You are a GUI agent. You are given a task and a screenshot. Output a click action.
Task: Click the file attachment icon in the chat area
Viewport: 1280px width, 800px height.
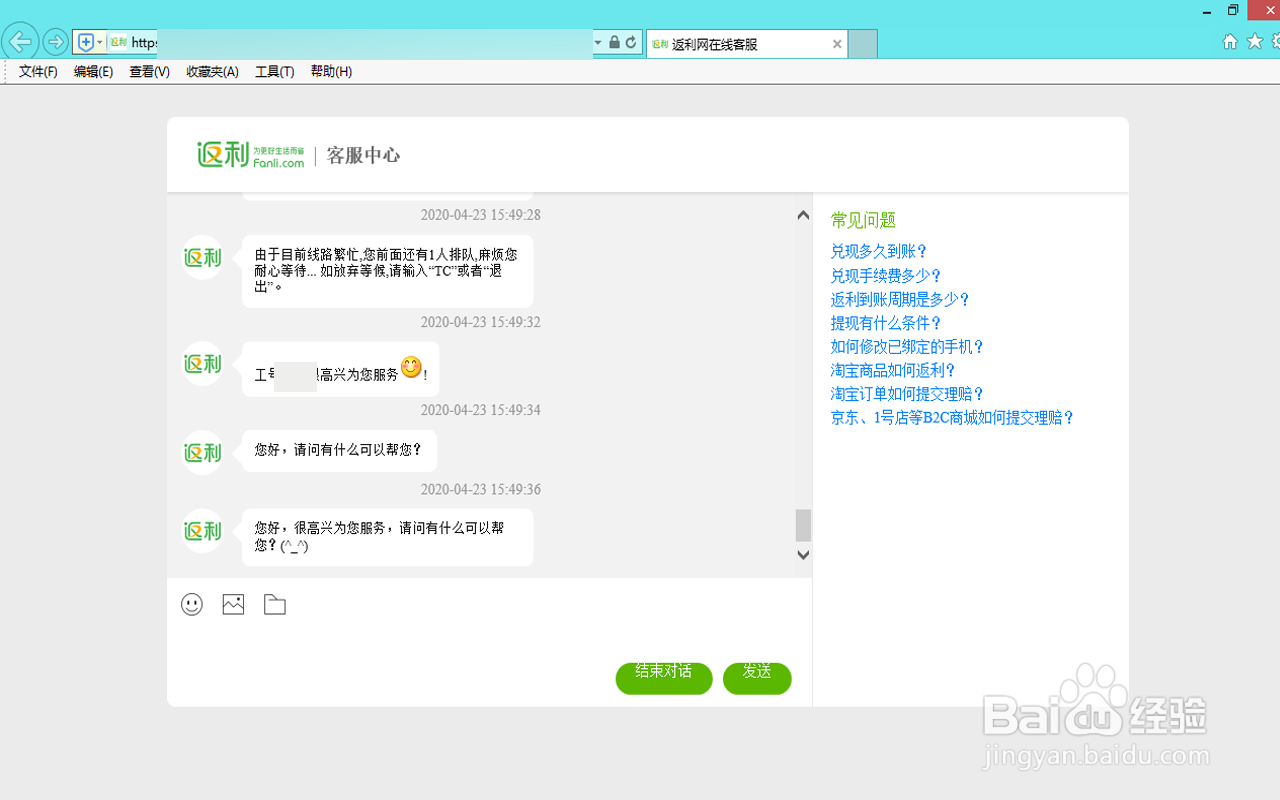[274, 604]
